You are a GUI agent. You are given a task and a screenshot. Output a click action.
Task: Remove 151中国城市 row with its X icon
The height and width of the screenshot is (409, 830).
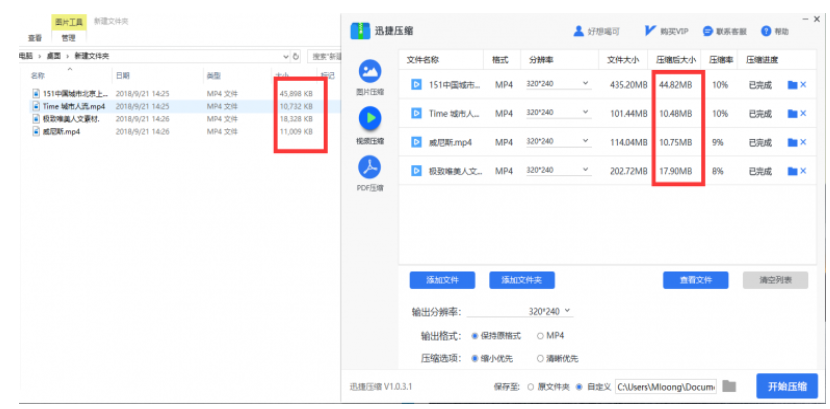803,84
